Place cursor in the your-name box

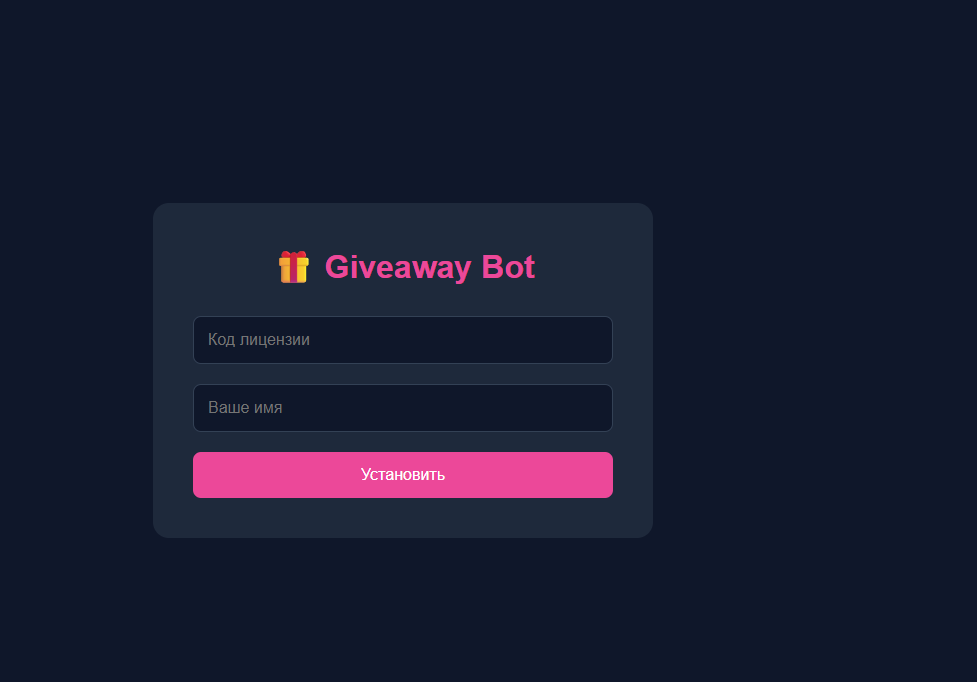pos(403,408)
